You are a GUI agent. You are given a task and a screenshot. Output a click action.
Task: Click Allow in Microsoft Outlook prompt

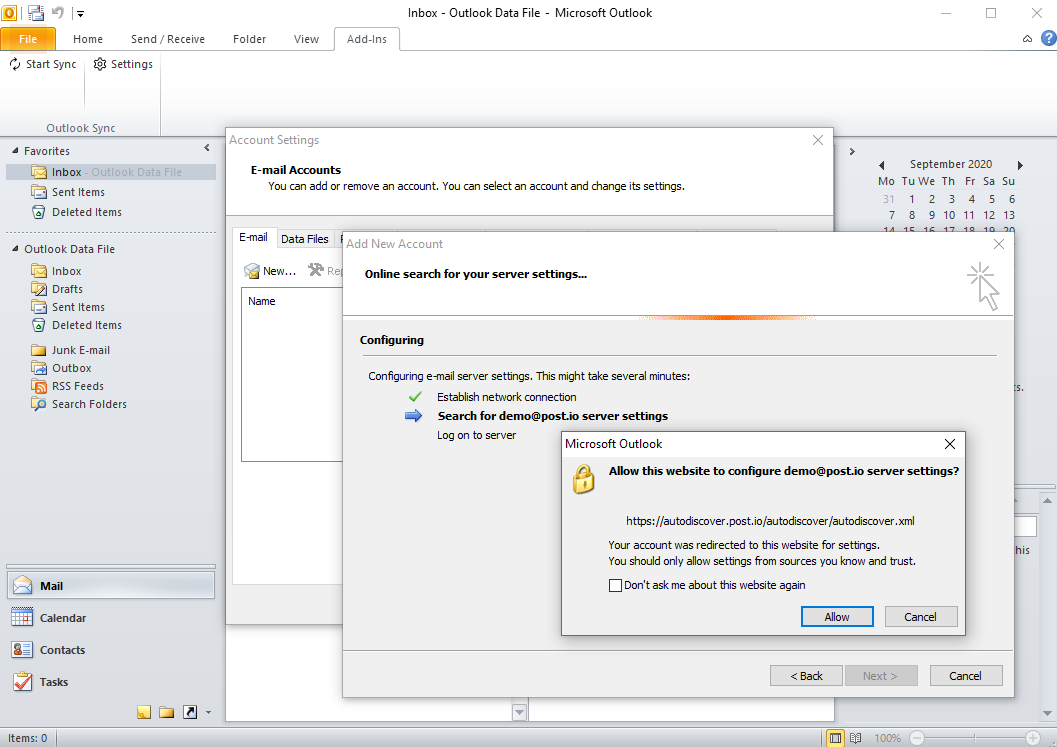click(x=837, y=617)
